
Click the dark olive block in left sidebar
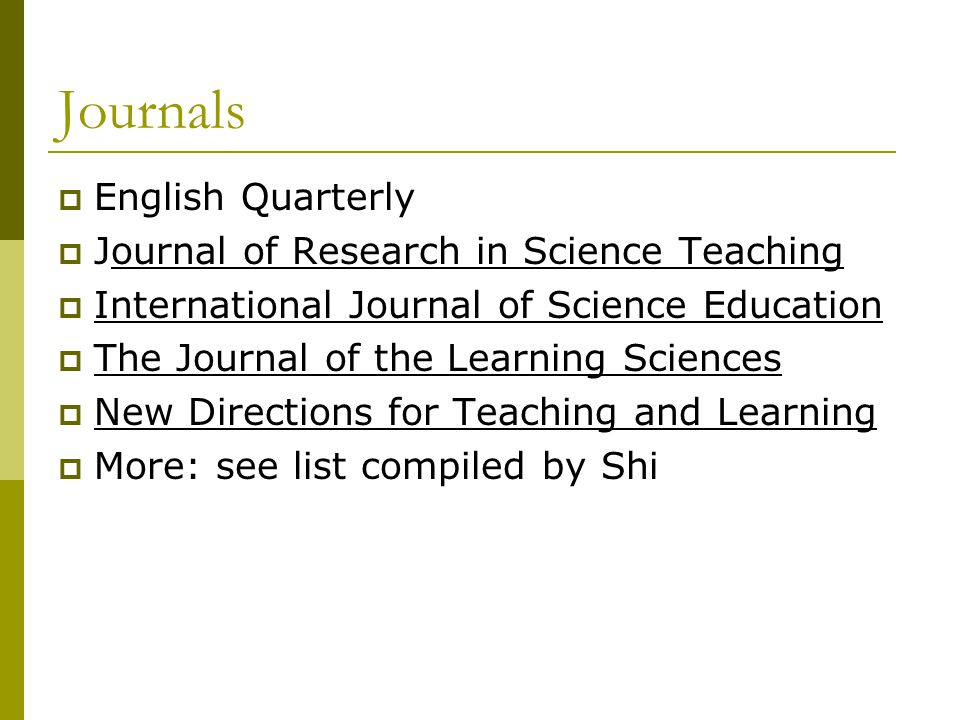click(12, 120)
